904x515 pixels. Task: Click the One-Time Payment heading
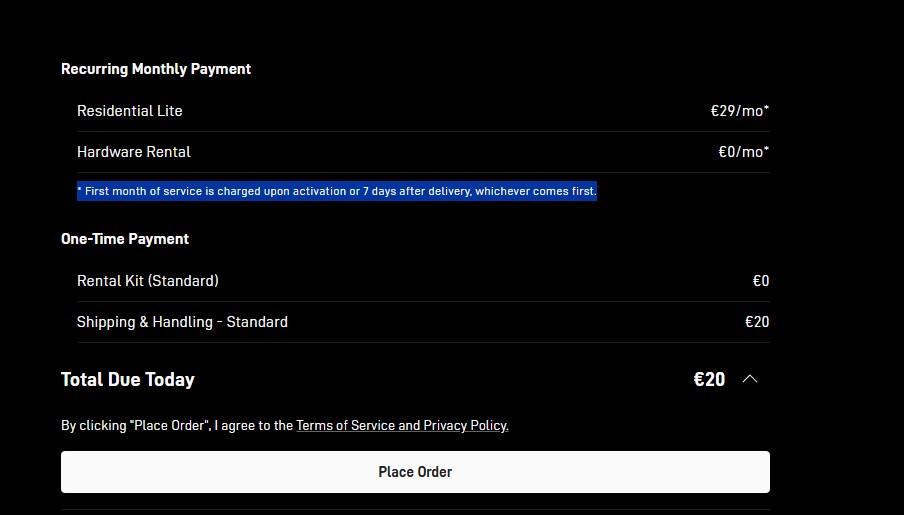[125, 239]
